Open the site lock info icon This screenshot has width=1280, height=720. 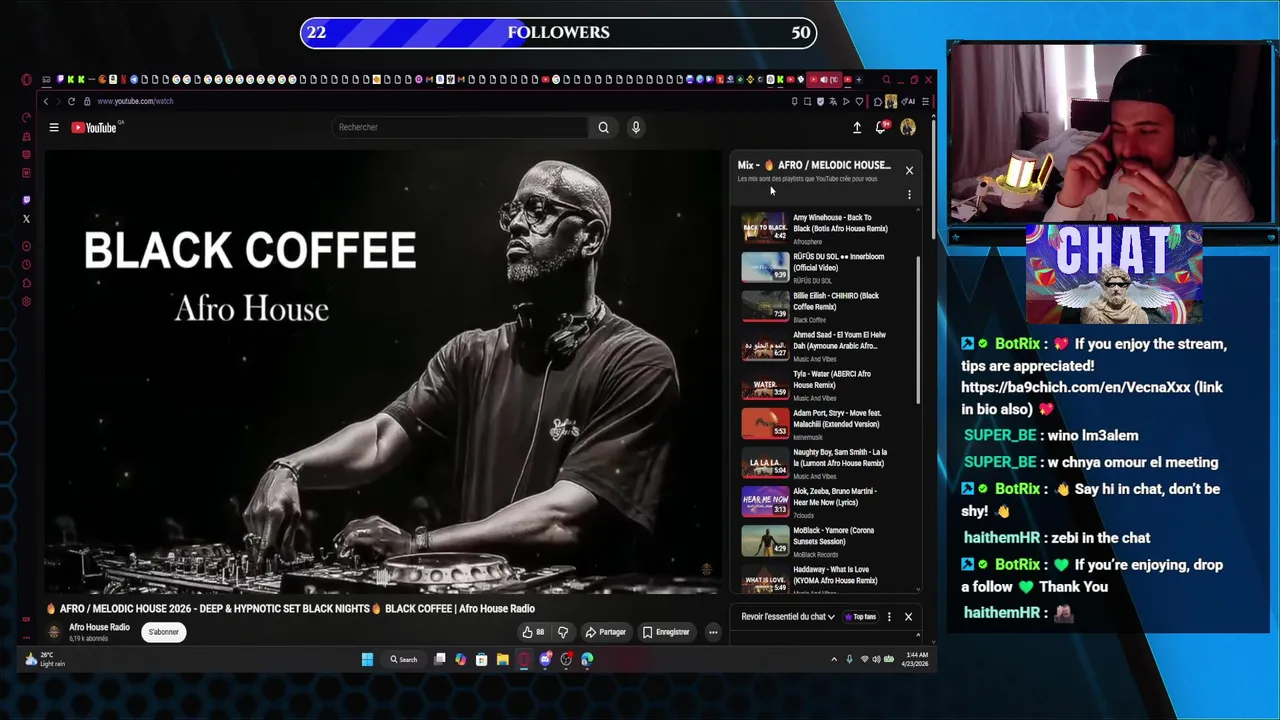click(x=87, y=101)
